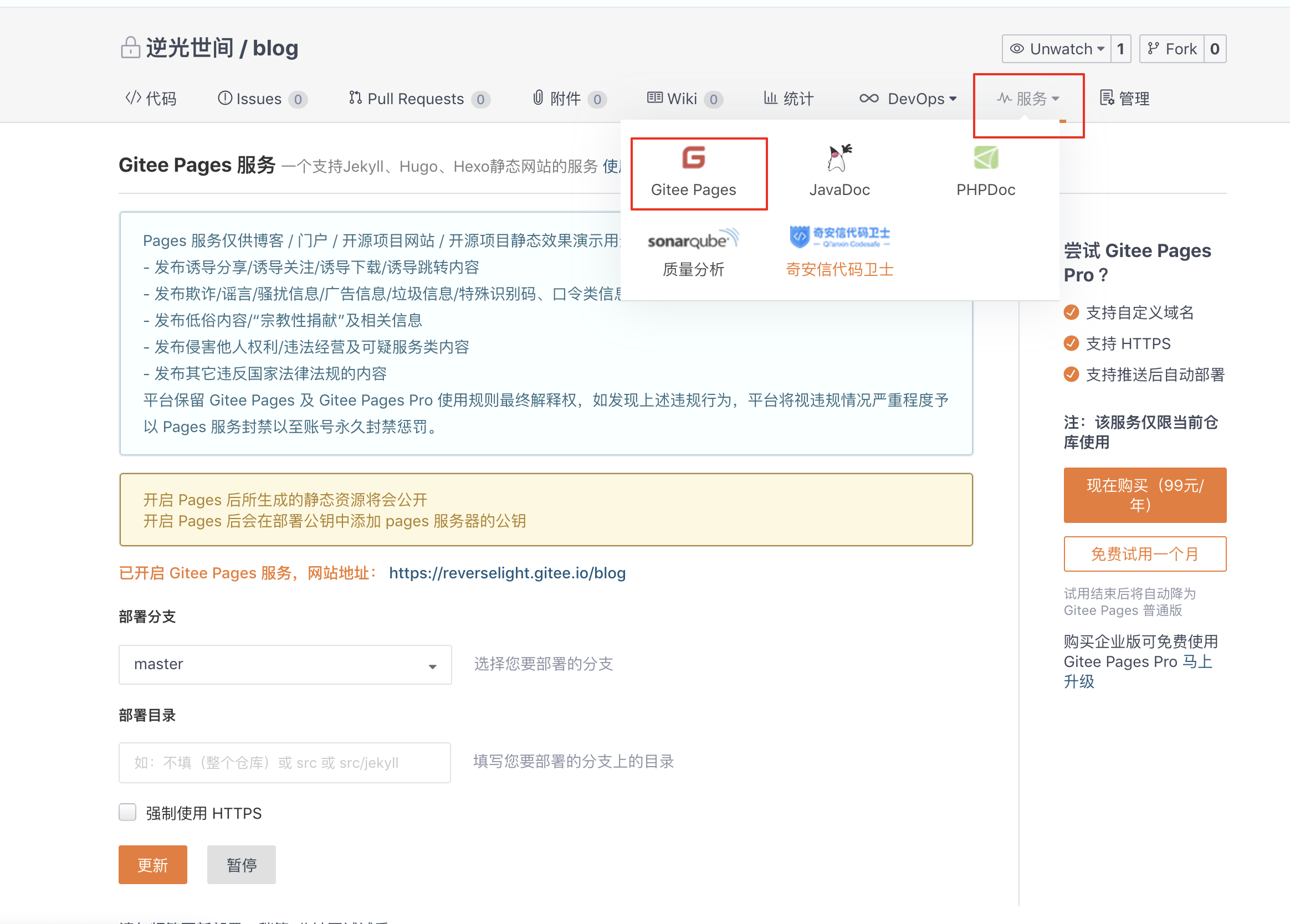Screen dimensions: 1290x924
Task: Click the check icon beside 支持自定义域名
Action: [1071, 312]
